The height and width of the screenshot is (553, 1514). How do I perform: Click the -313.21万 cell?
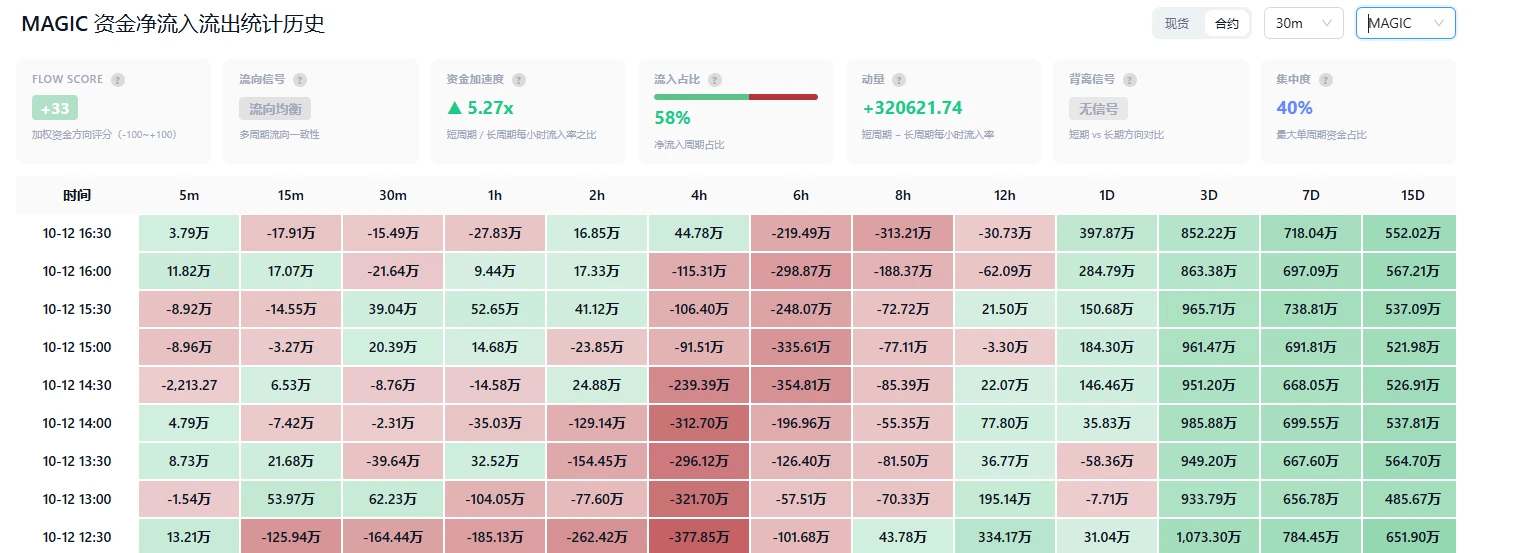903,233
